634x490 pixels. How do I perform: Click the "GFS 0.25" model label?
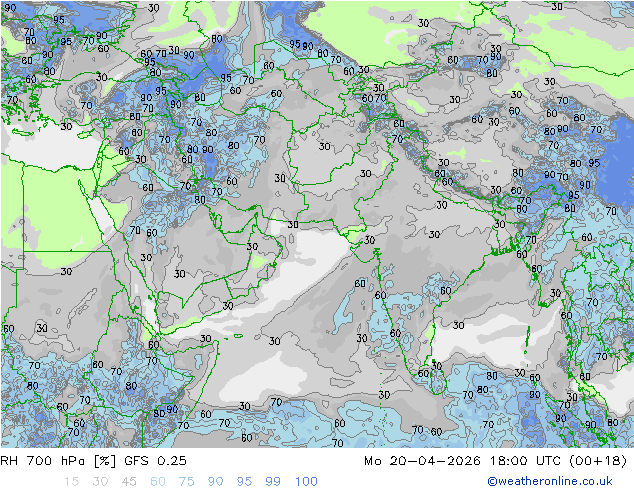coord(155,461)
